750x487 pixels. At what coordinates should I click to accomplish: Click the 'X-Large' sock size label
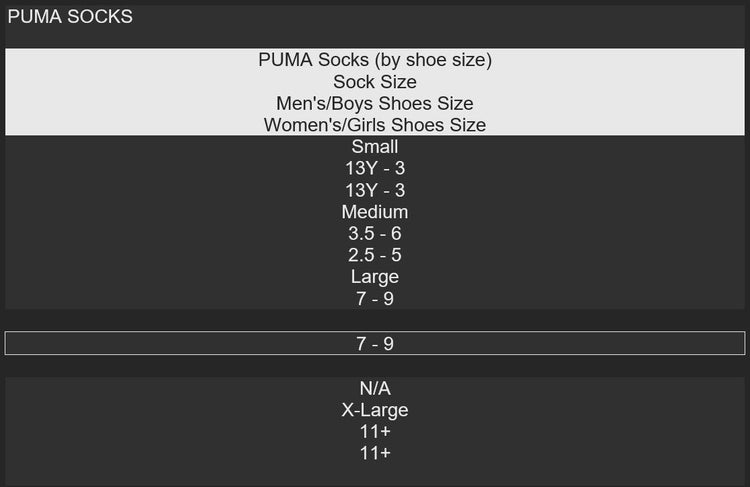(375, 410)
